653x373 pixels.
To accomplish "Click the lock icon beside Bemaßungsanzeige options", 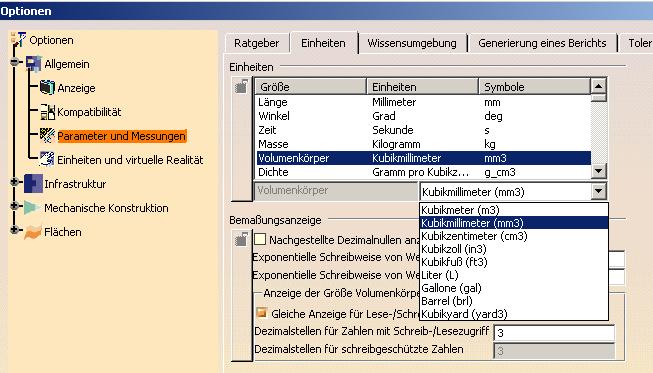I will click(x=241, y=239).
